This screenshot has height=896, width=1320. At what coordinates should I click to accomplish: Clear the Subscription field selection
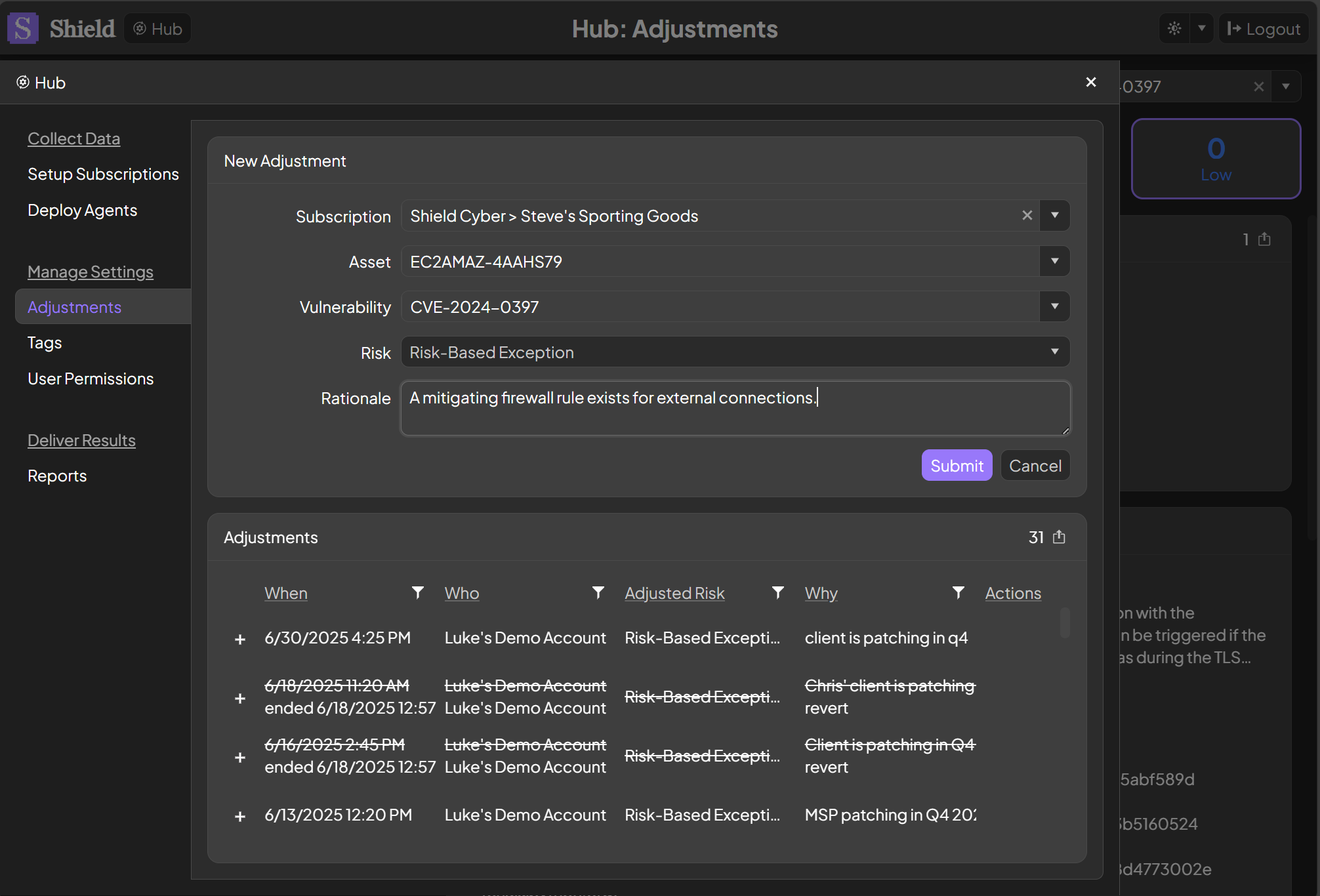[x=1027, y=215]
